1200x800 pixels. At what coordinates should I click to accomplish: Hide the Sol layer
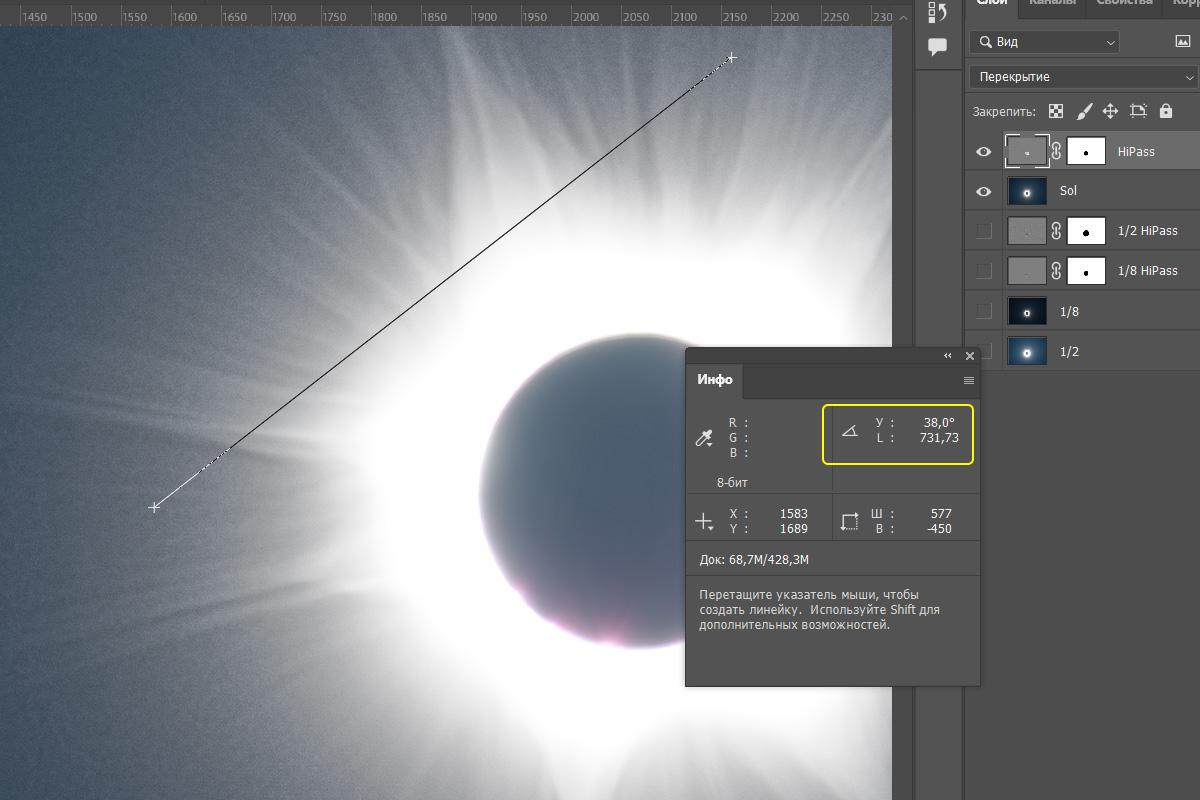[984, 191]
